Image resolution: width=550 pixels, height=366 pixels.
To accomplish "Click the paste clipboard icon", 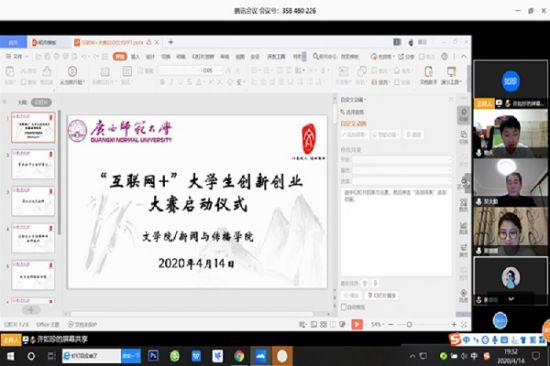I will pyautogui.click(x=10, y=72).
